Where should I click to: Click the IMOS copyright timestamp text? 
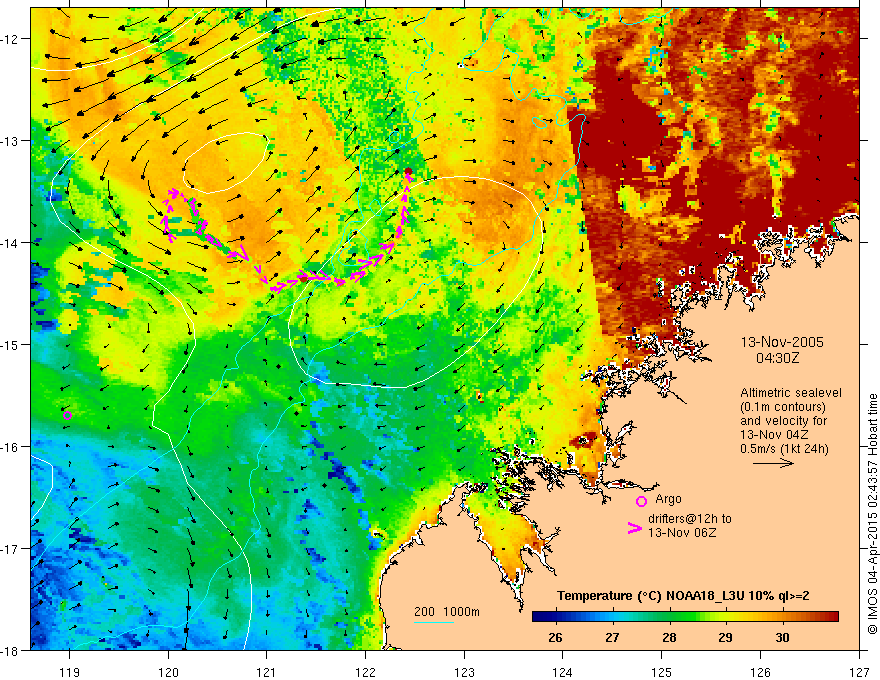tap(872, 514)
